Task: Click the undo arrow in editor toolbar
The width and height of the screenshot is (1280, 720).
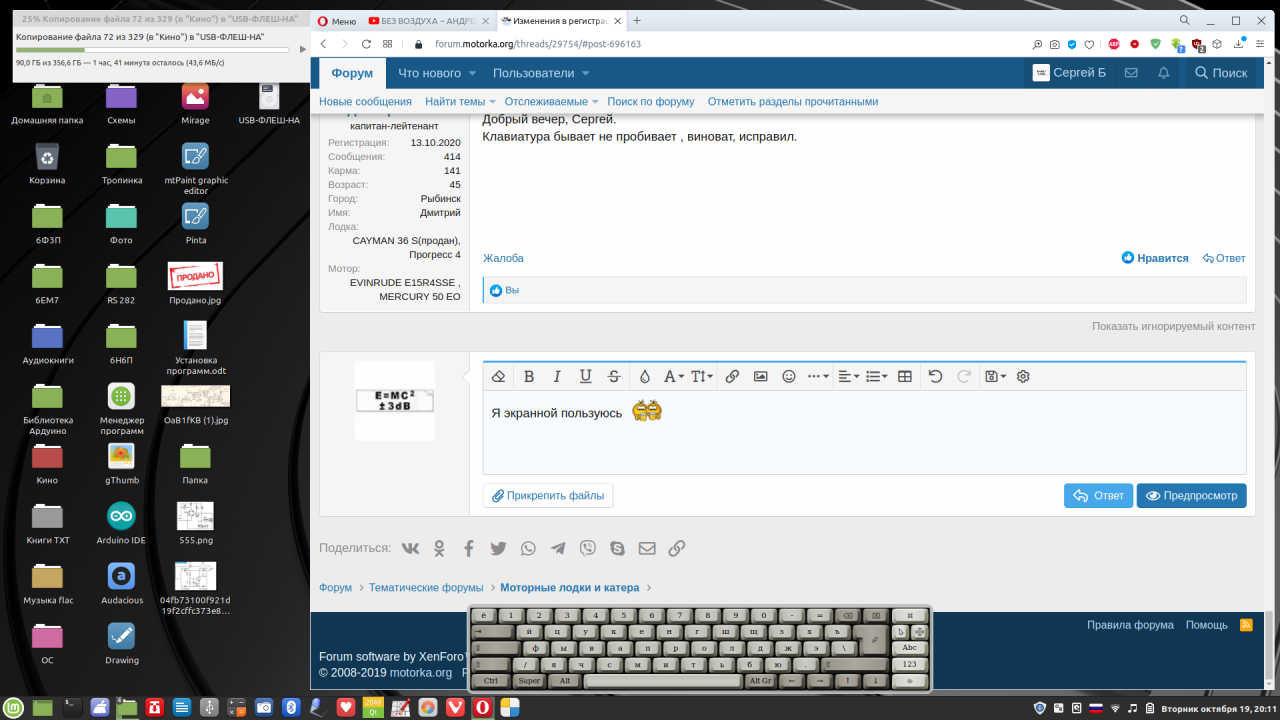Action: (935, 376)
